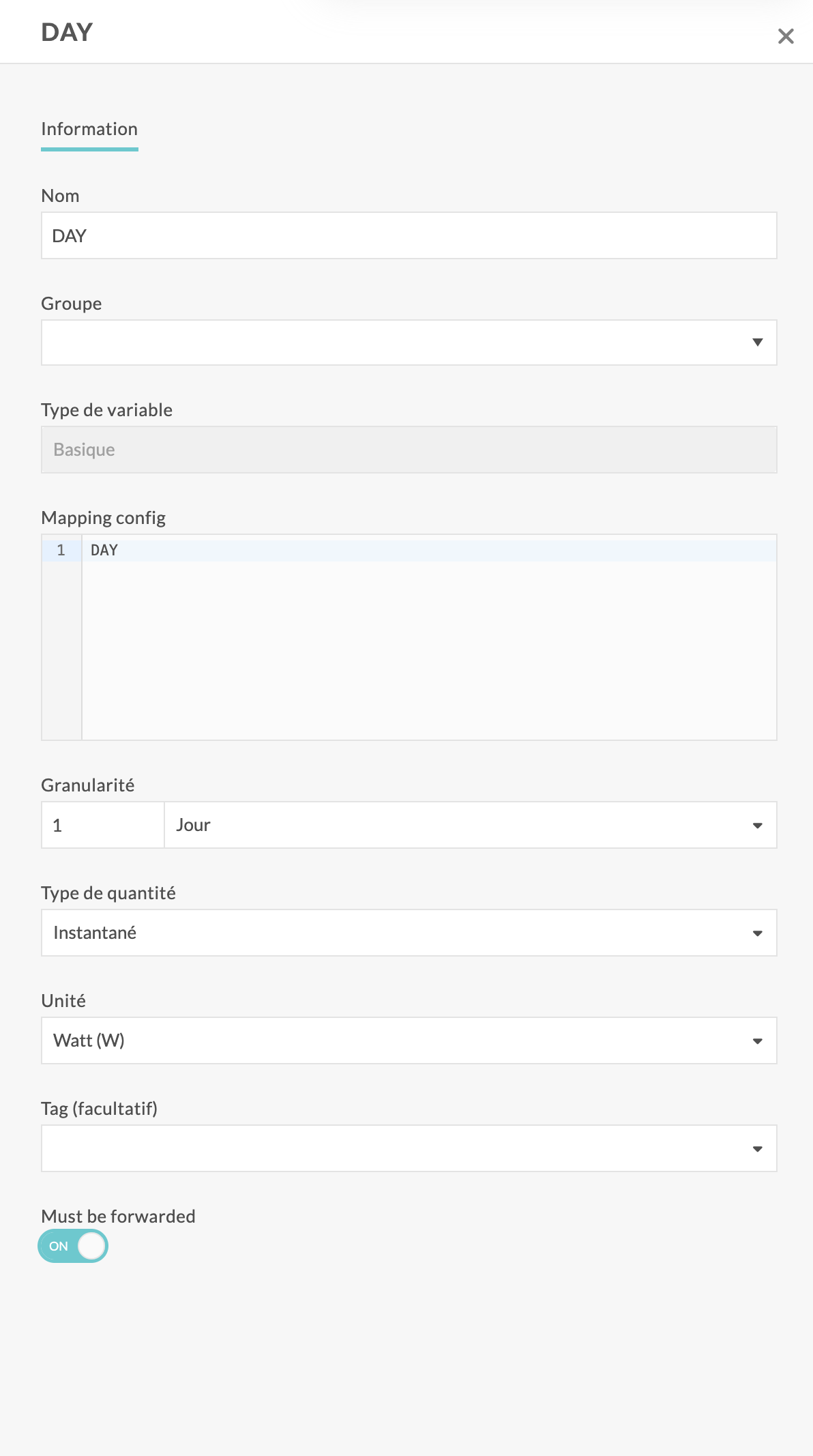Viewport: 813px width, 1456px height.
Task: Click the DAY panel title heading
Action: (67, 32)
